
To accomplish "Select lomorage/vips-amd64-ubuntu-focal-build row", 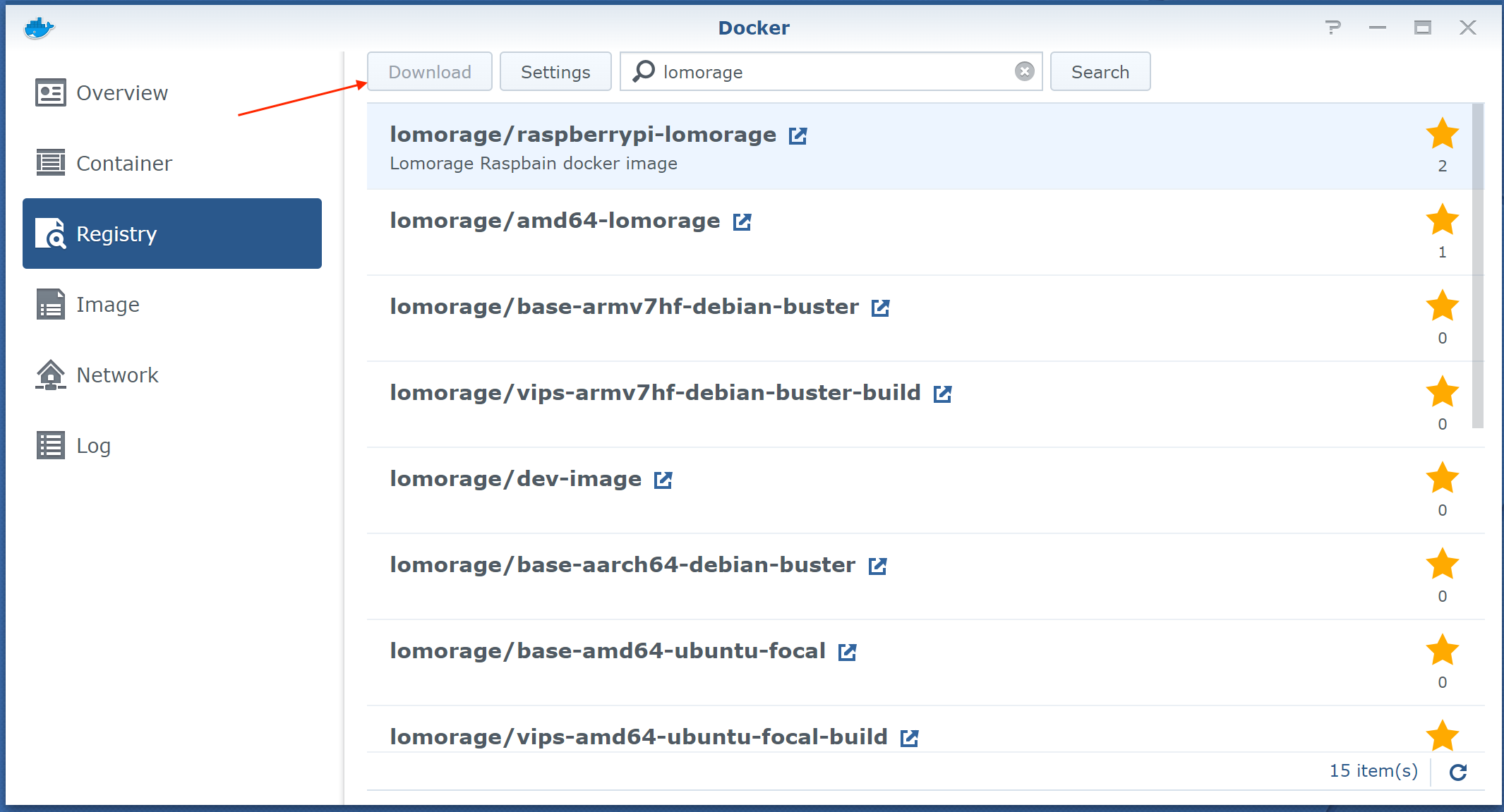I will click(925, 729).
